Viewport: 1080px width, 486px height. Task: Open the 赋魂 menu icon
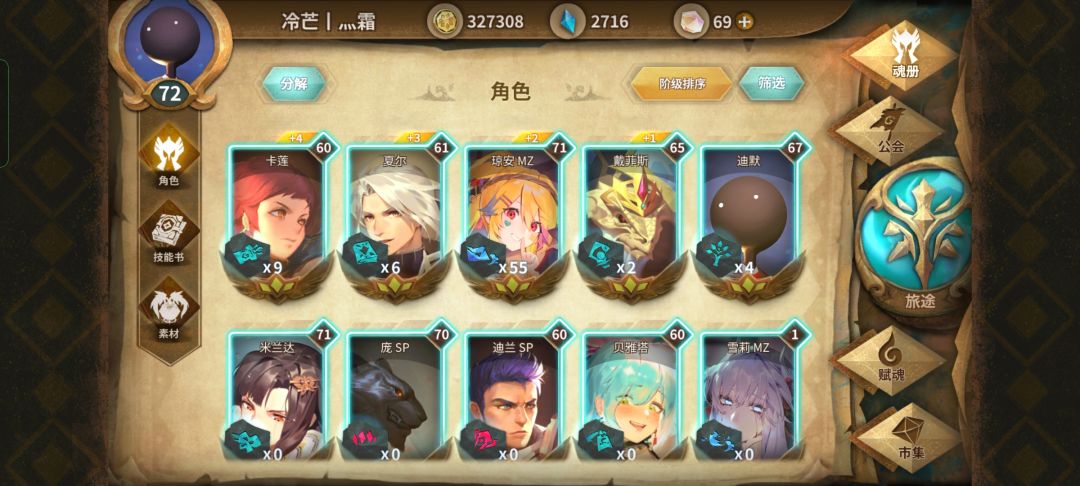[x=893, y=360]
